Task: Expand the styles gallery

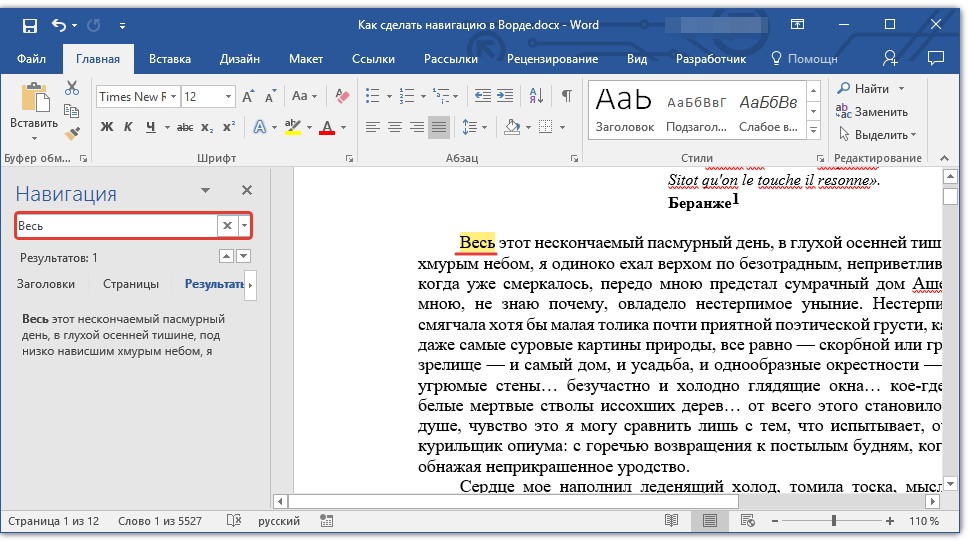Action: [x=814, y=131]
